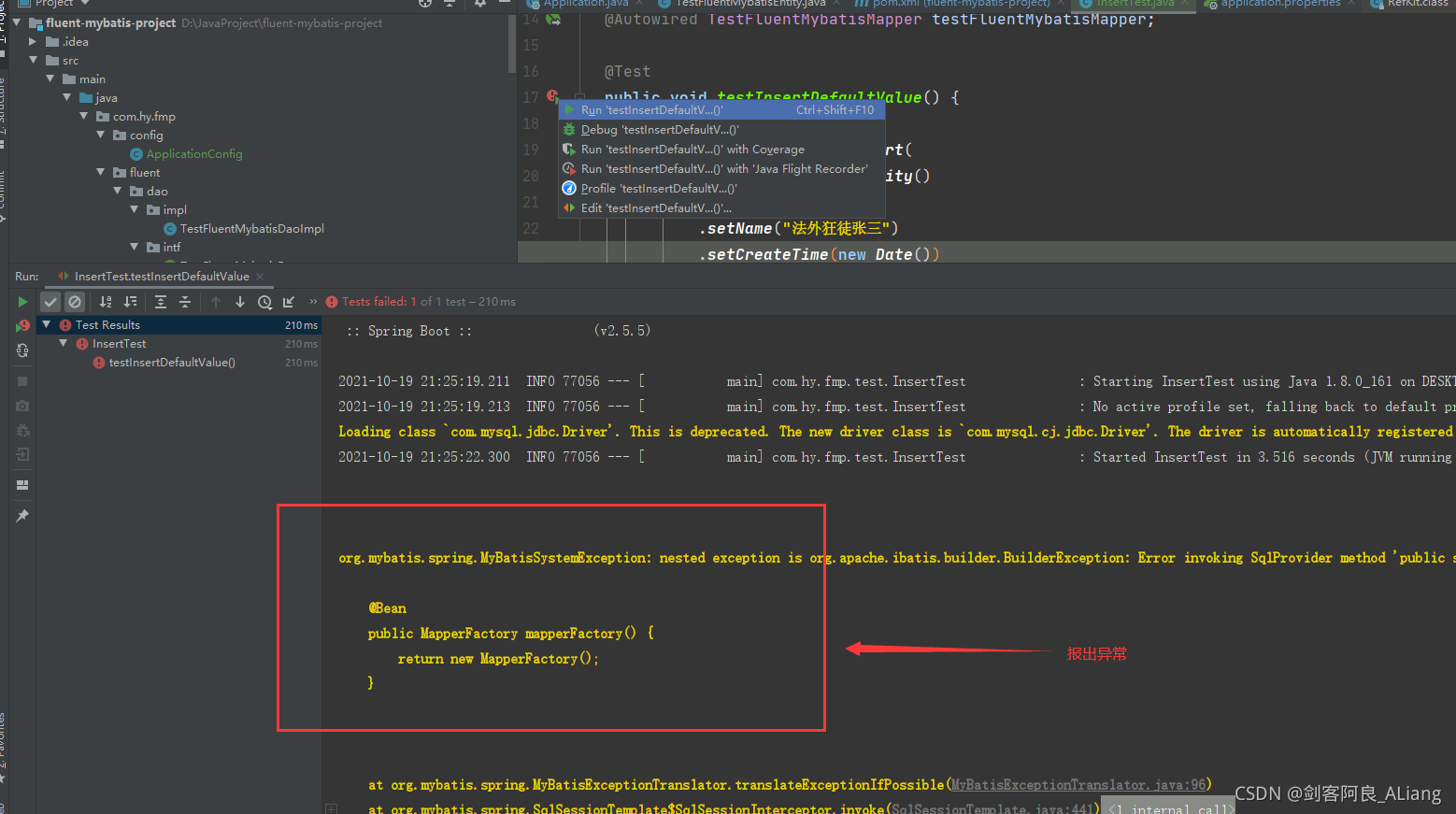Image resolution: width=1456 pixels, height=814 pixels.
Task: Collapse more toolbar options with double chevron
Action: 312,302
